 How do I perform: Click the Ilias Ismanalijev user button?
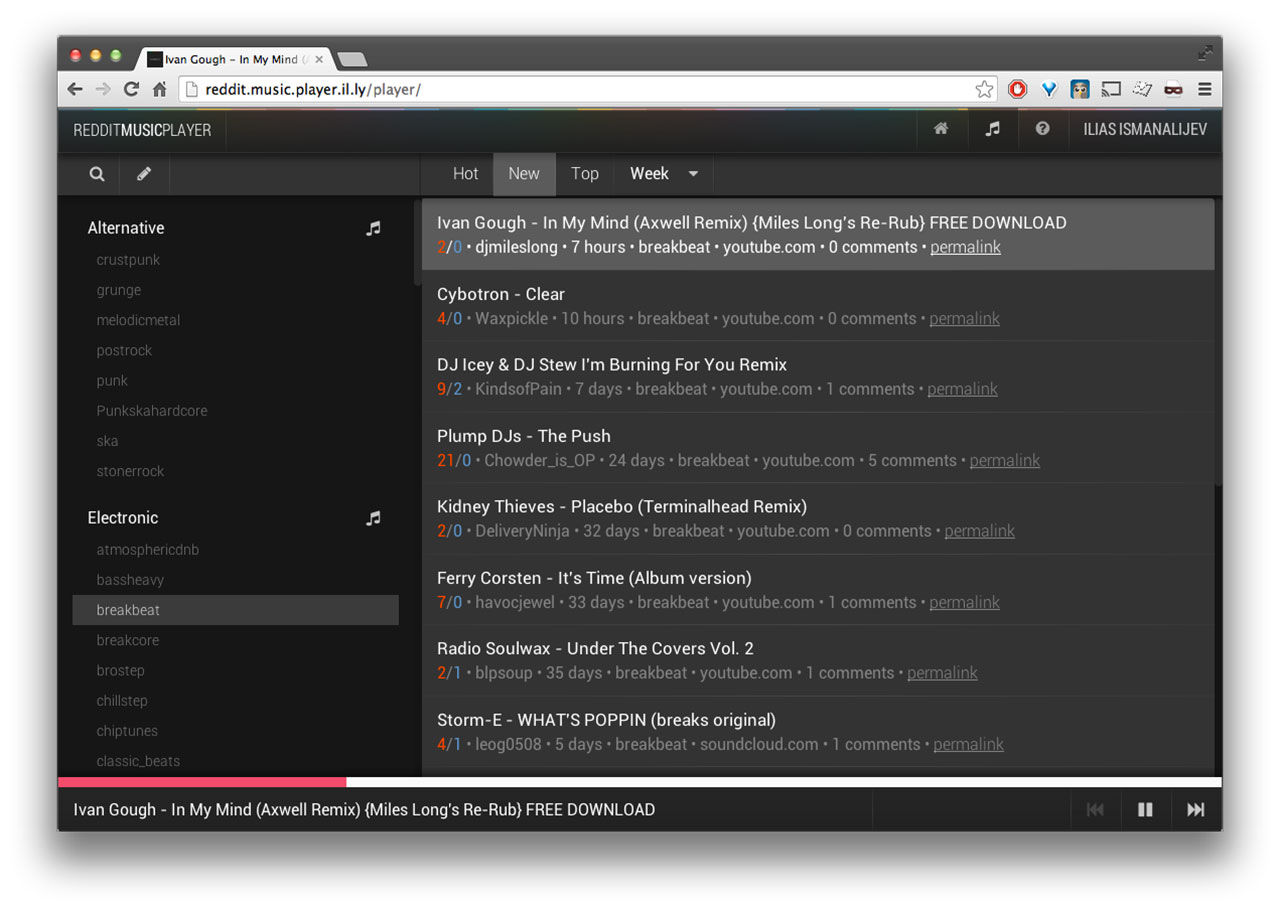pos(1144,129)
